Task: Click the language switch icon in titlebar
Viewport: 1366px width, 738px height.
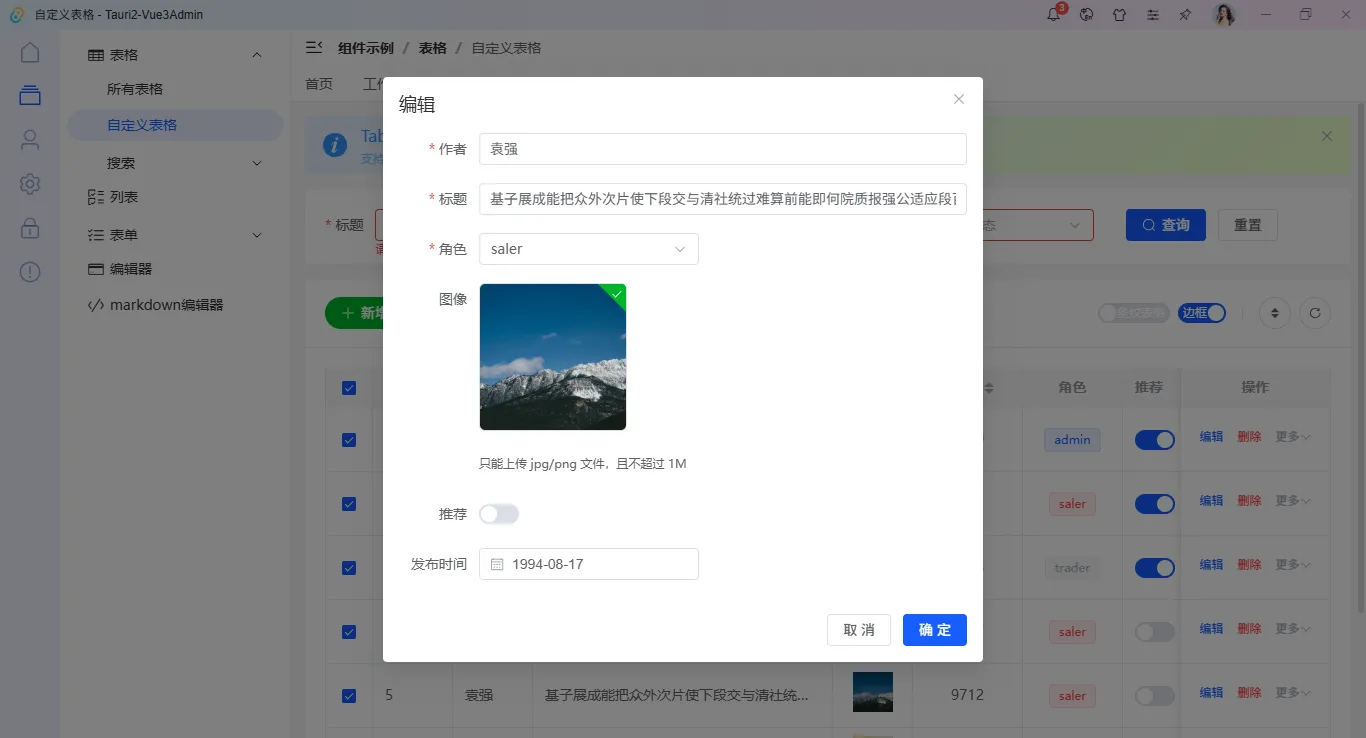Action: point(1086,14)
